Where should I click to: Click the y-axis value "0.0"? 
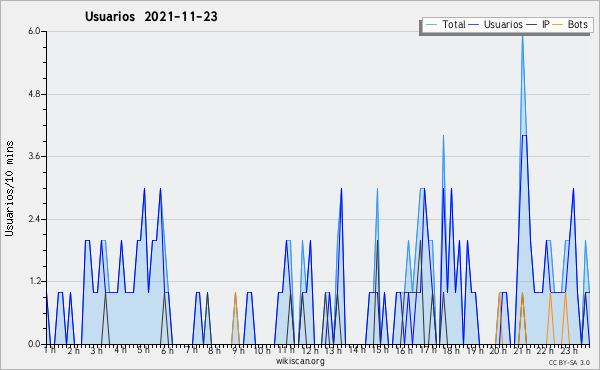point(34,344)
